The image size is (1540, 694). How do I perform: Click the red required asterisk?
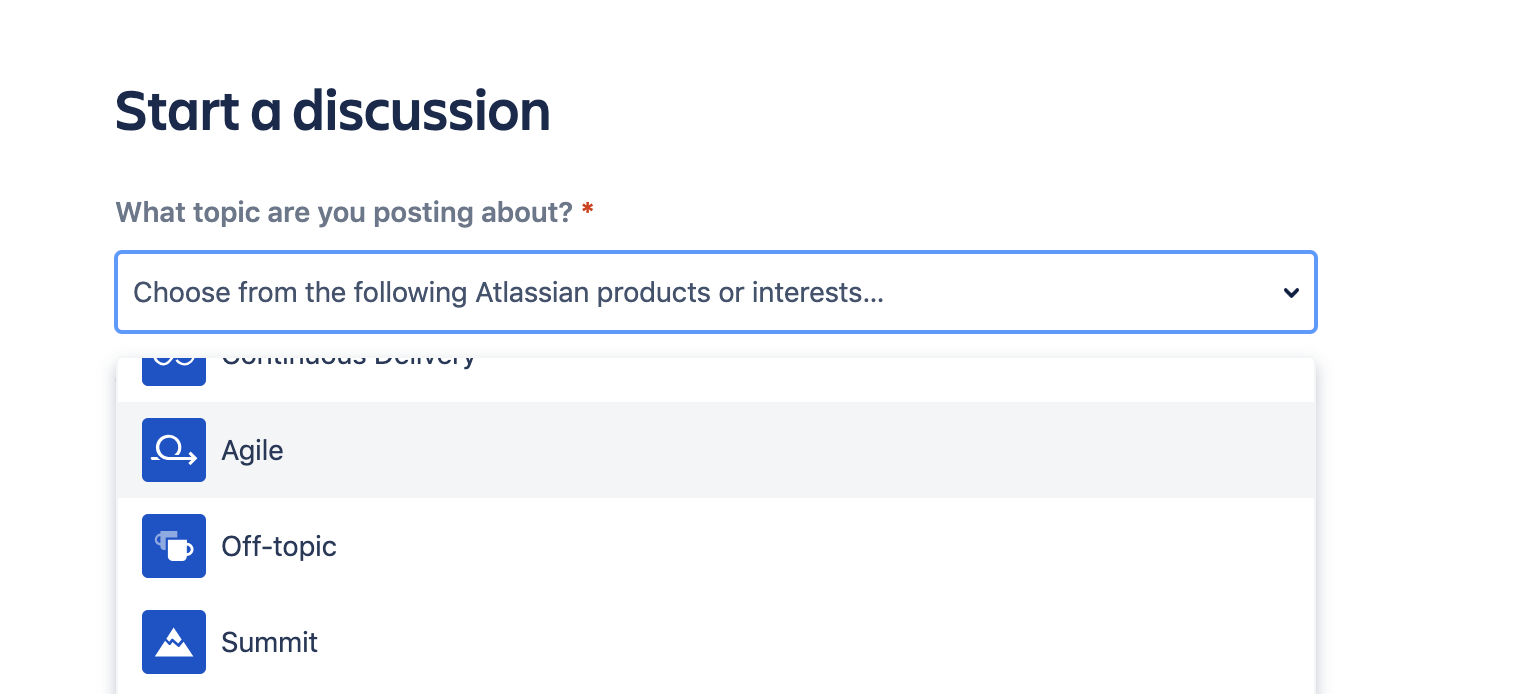point(588,208)
